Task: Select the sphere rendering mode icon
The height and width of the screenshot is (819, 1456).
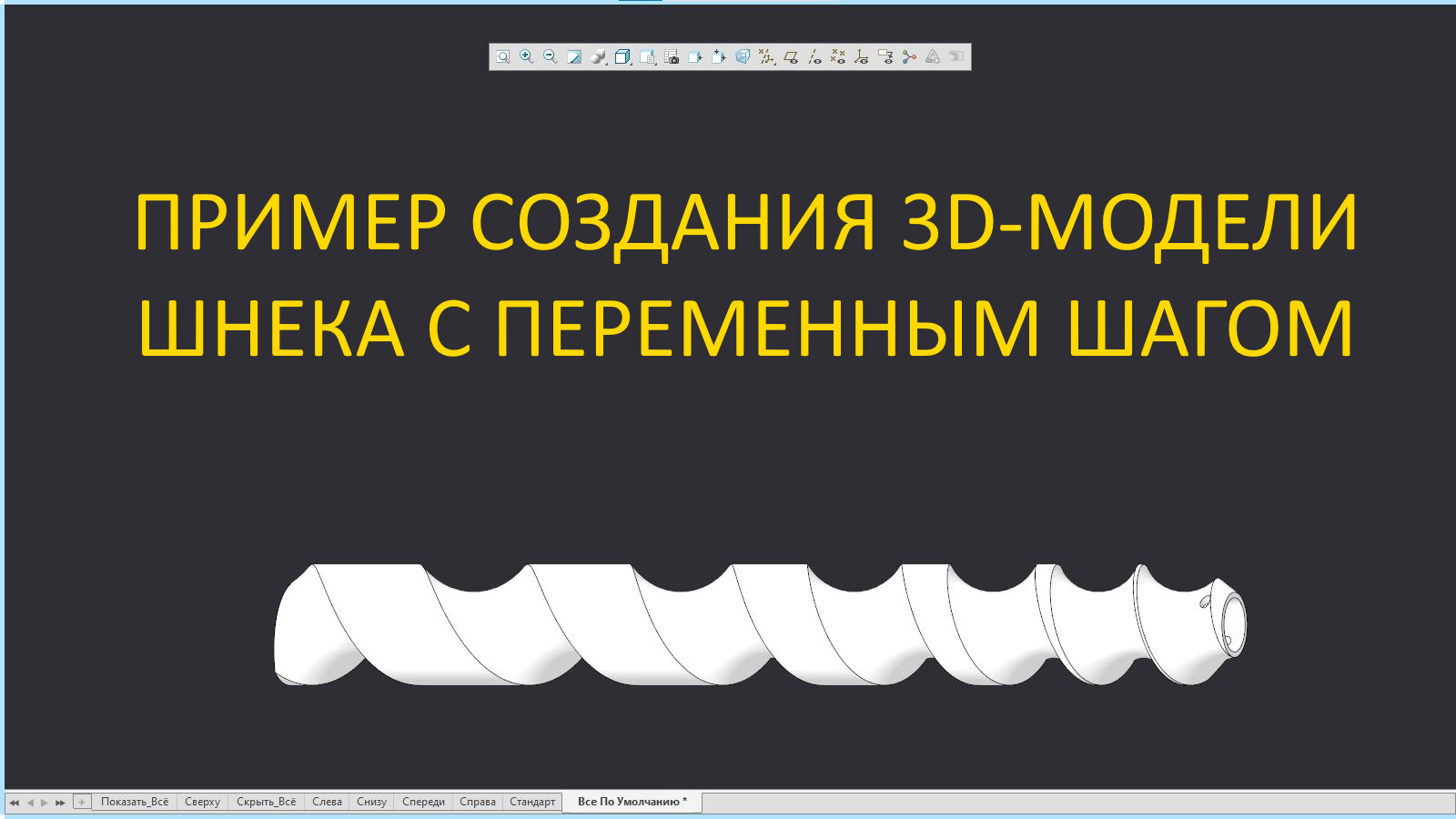Action: click(x=598, y=56)
